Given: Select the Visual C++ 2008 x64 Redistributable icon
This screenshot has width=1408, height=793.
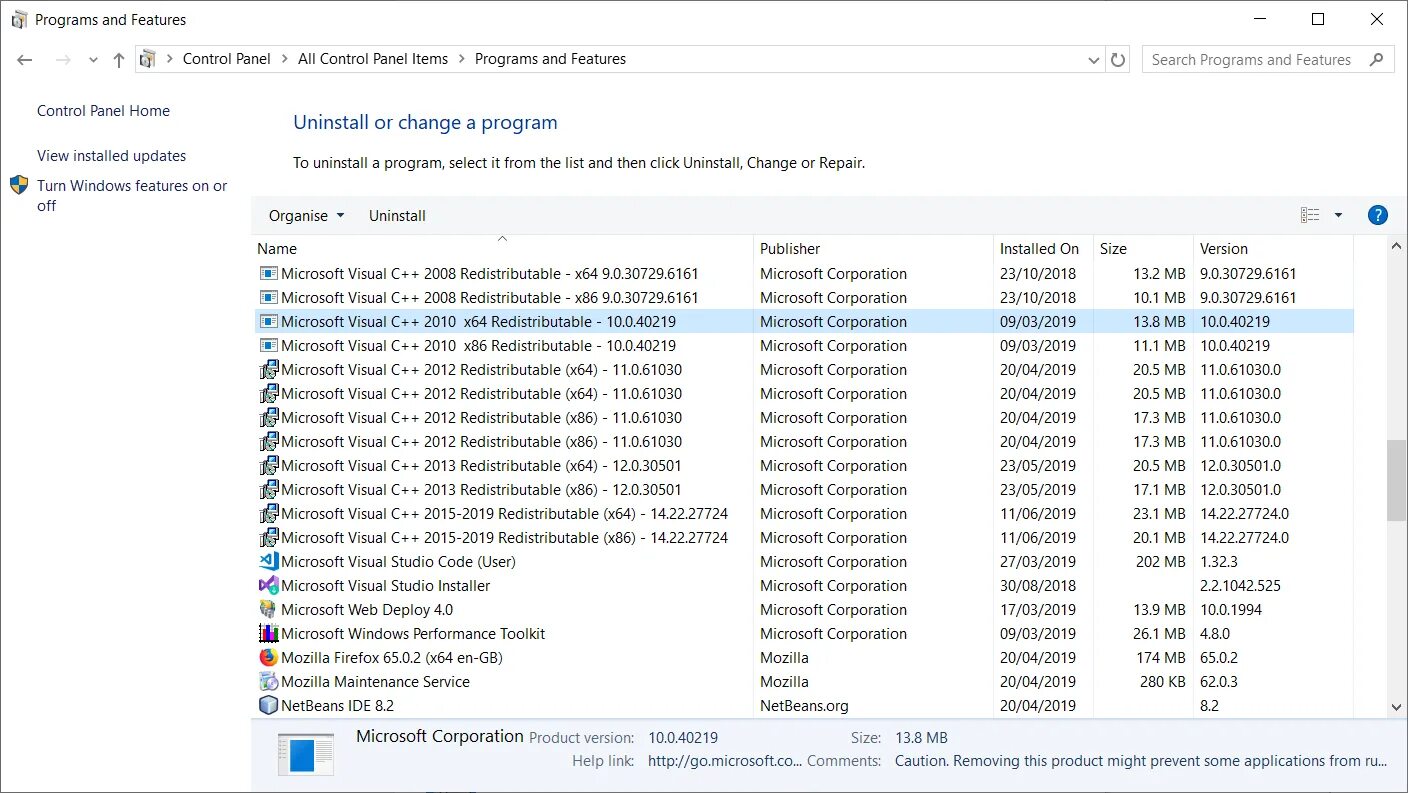Looking at the screenshot, I should 268,274.
